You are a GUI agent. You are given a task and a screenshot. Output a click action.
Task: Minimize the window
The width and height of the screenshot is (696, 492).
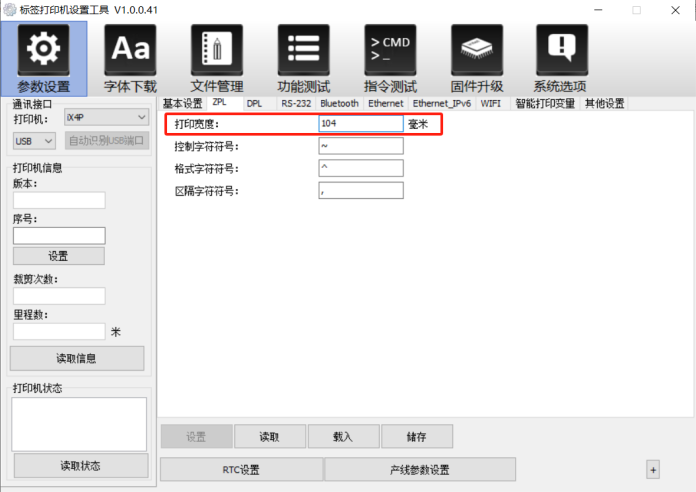coord(598,10)
